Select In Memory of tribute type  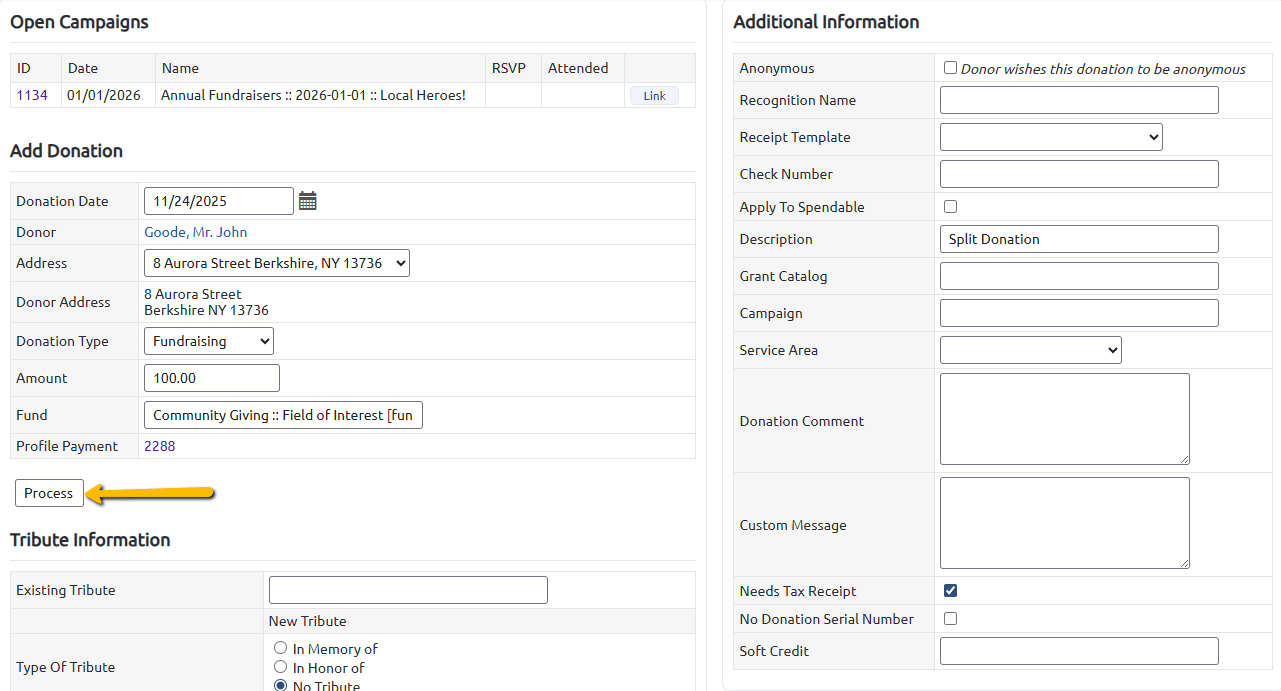click(x=280, y=648)
